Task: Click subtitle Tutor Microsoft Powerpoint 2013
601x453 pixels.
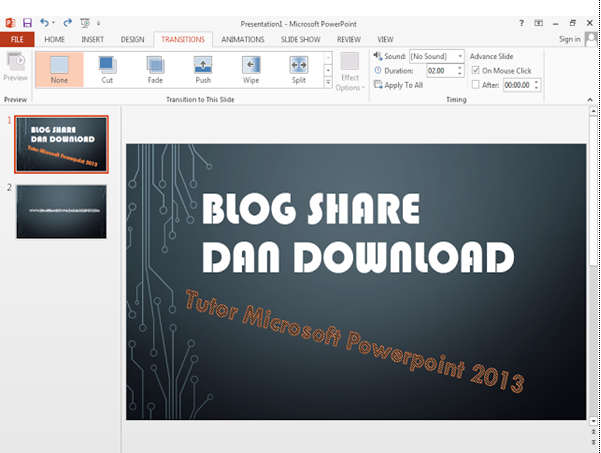Action: point(355,341)
